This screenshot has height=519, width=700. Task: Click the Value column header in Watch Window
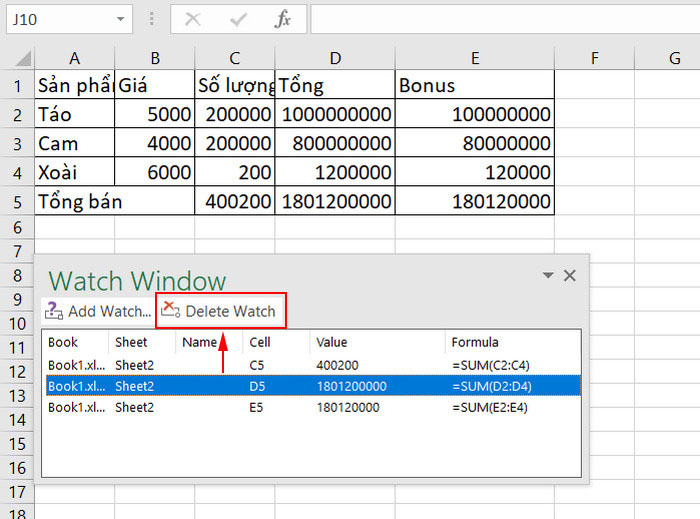pyautogui.click(x=377, y=342)
